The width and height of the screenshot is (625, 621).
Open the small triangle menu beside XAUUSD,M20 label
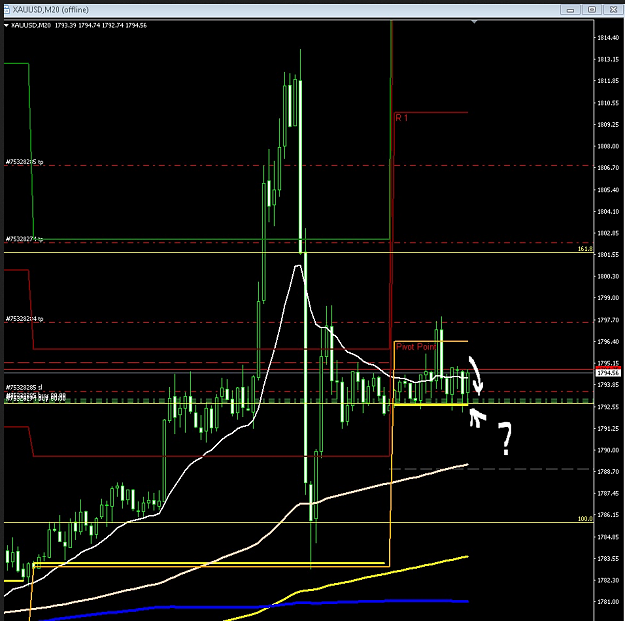(x=6, y=26)
